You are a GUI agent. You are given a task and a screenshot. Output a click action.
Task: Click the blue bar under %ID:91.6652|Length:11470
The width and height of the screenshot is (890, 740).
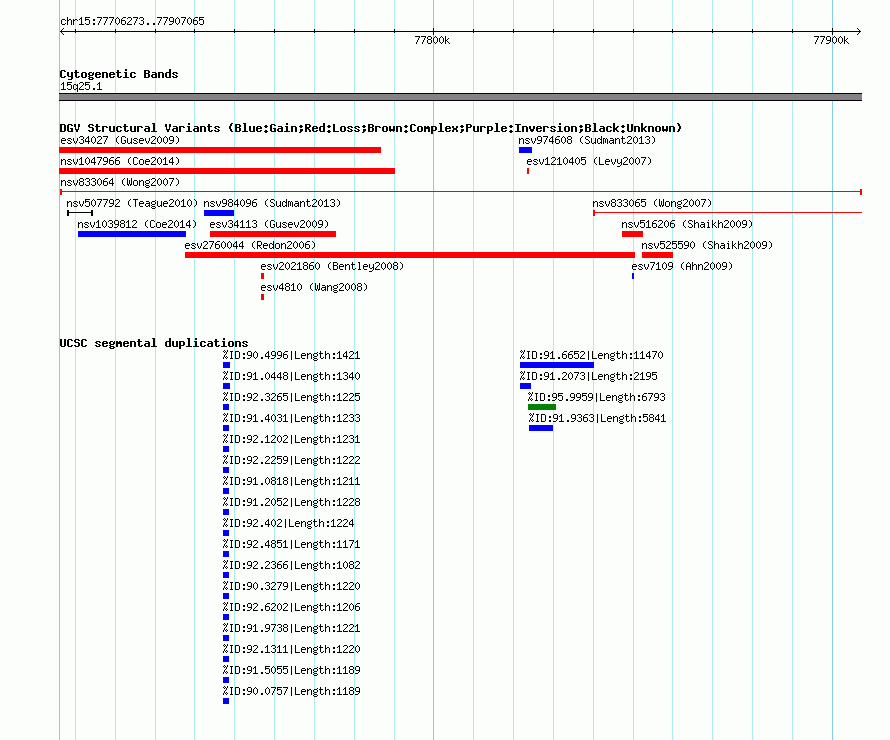pos(556,365)
